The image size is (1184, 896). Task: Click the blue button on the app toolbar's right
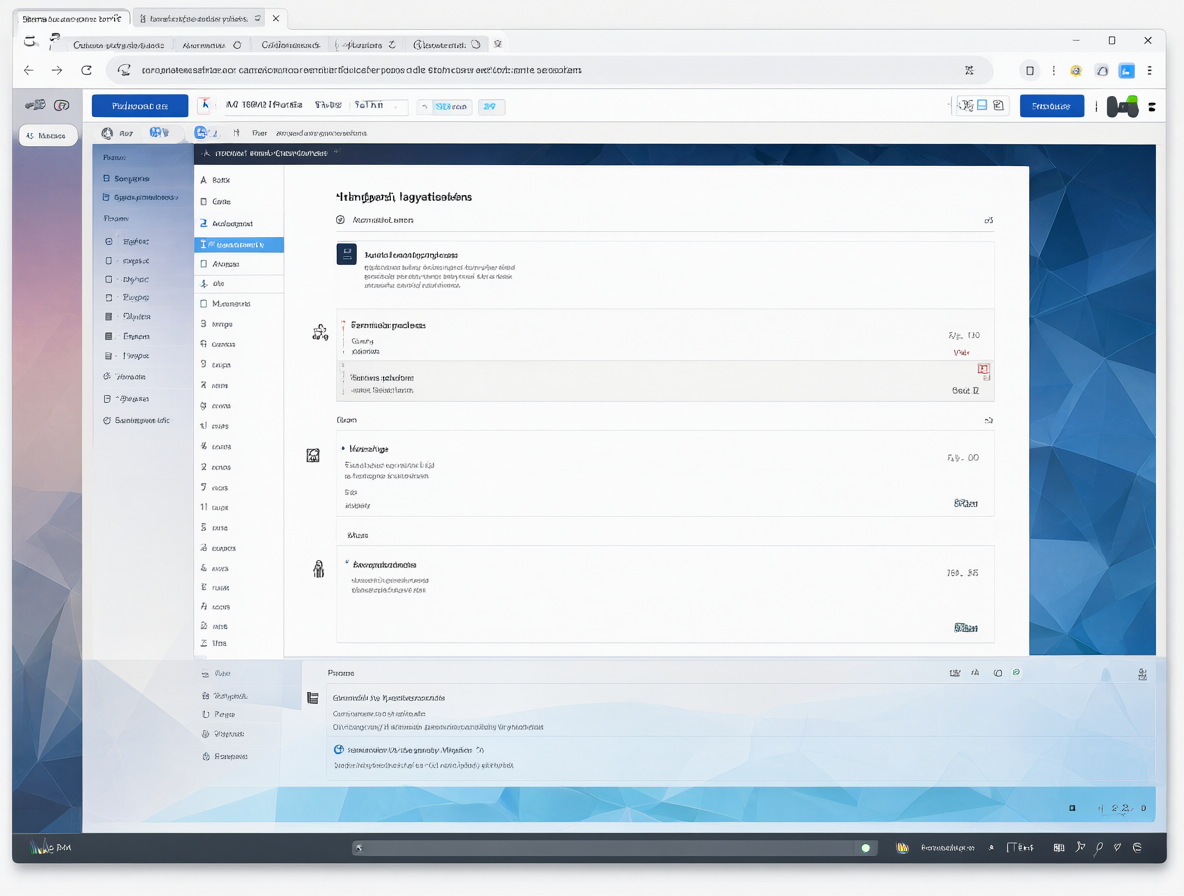tap(1051, 106)
